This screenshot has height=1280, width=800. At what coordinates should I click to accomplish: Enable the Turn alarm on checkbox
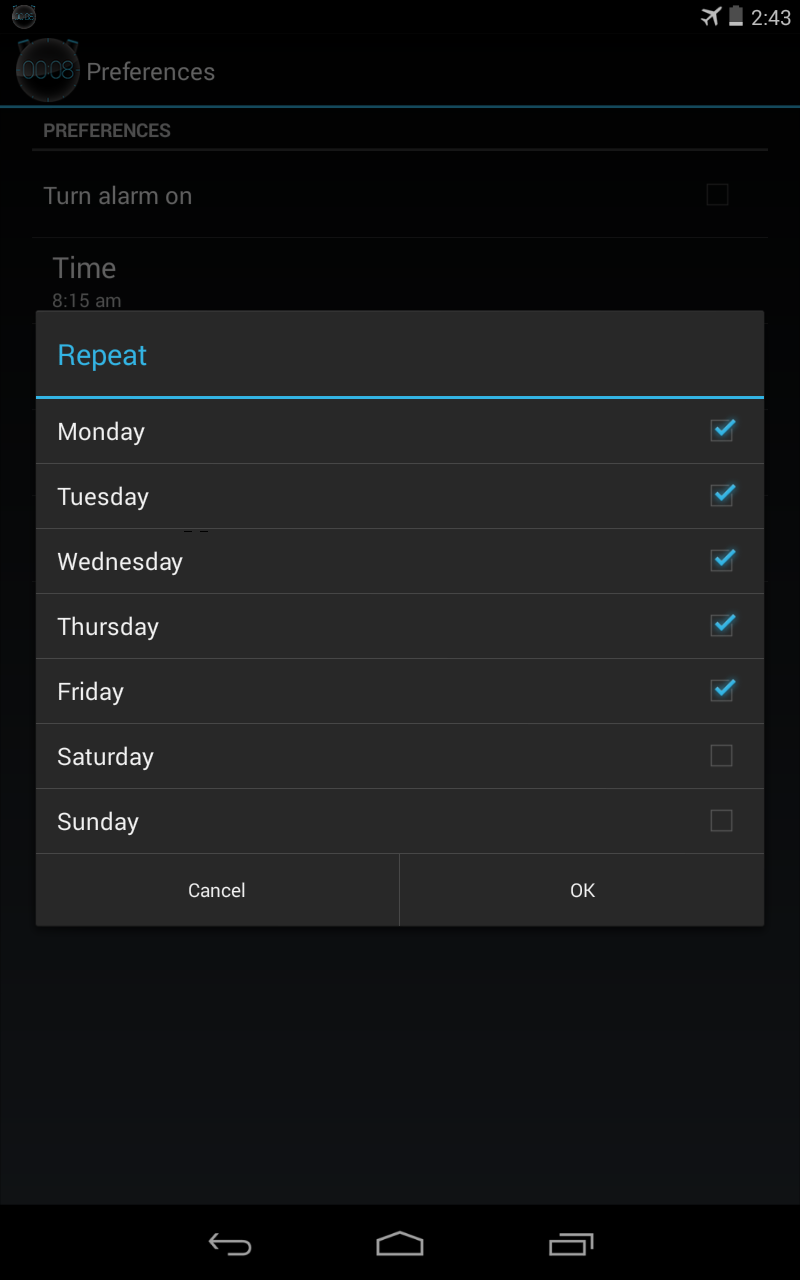(x=717, y=195)
